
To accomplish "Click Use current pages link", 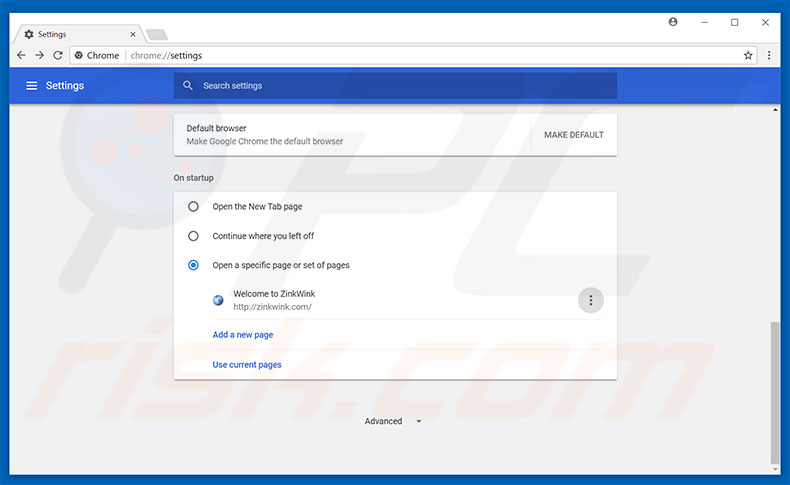I will point(247,365).
